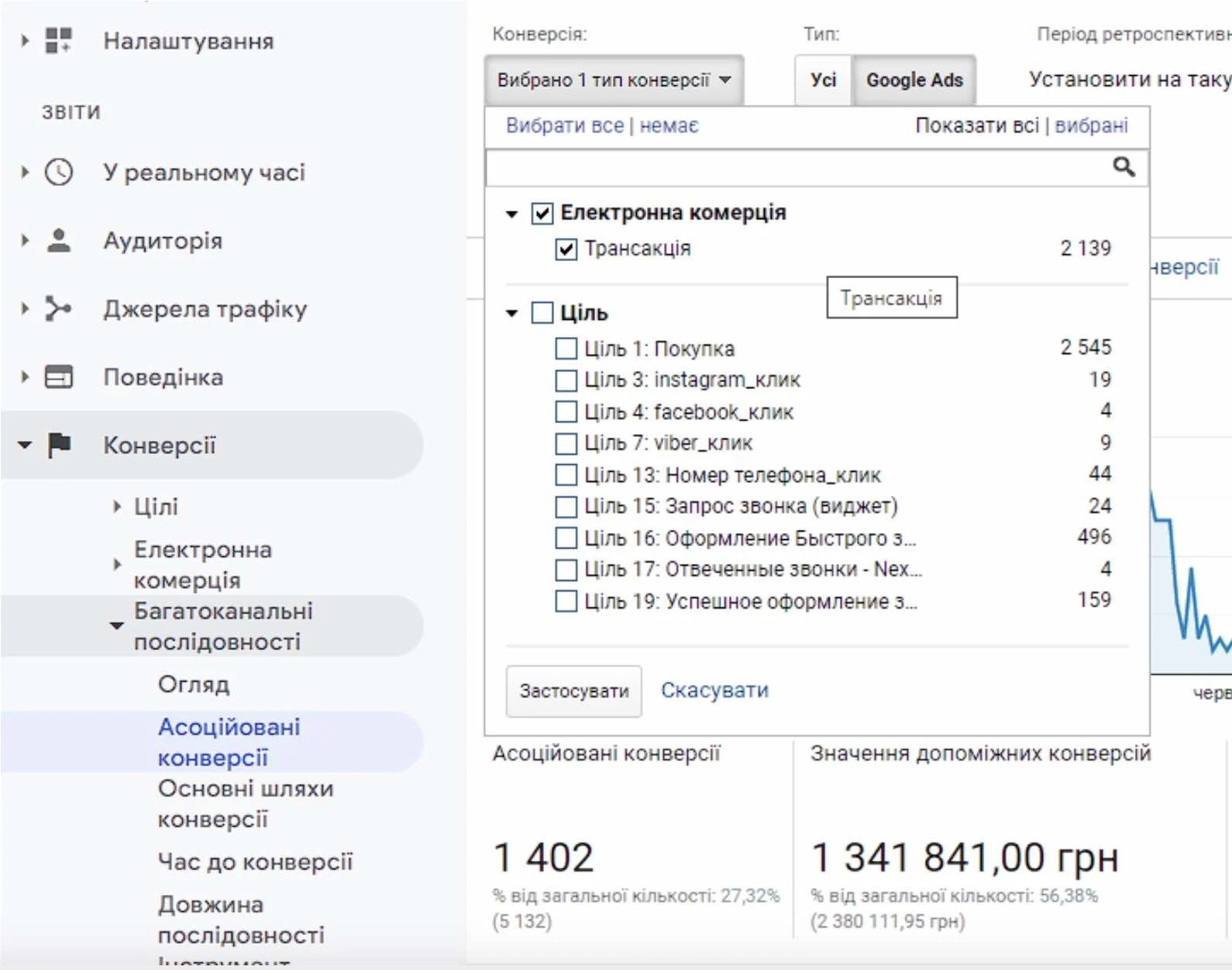Tick Ціль 15: Запрос звонка checkbox

click(x=566, y=507)
